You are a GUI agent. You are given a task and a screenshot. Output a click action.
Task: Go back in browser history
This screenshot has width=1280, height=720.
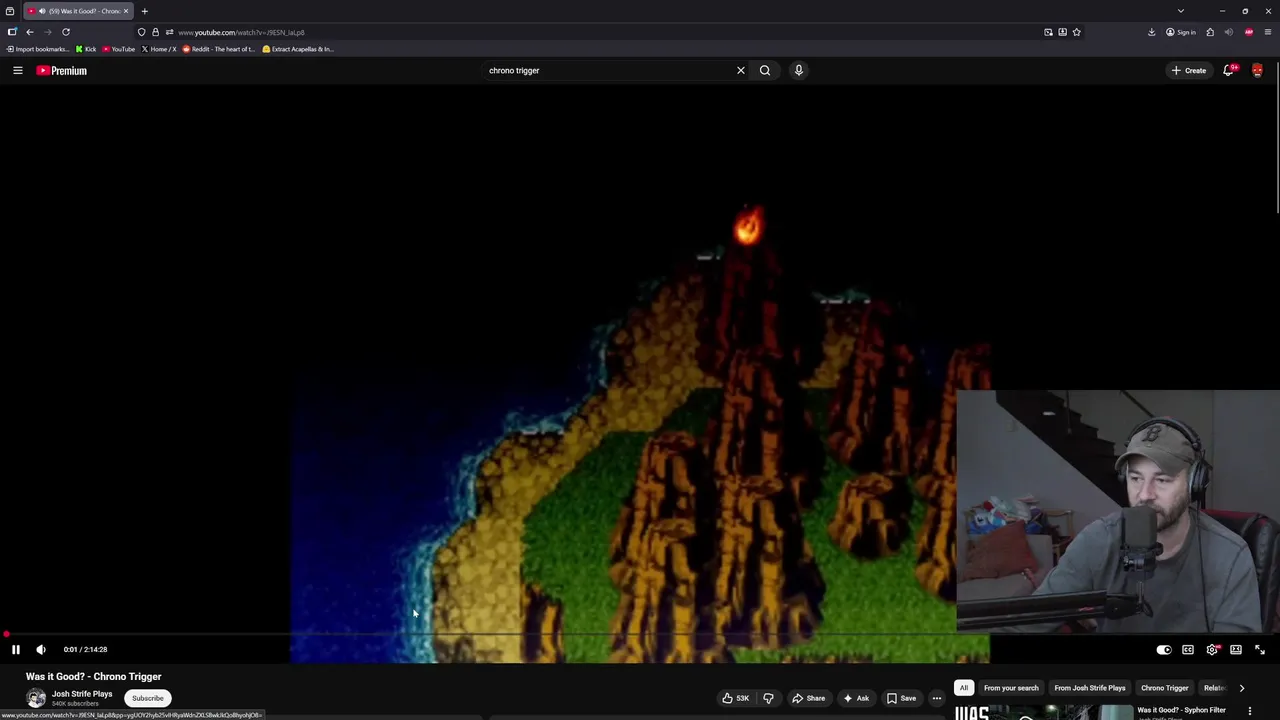click(x=30, y=32)
